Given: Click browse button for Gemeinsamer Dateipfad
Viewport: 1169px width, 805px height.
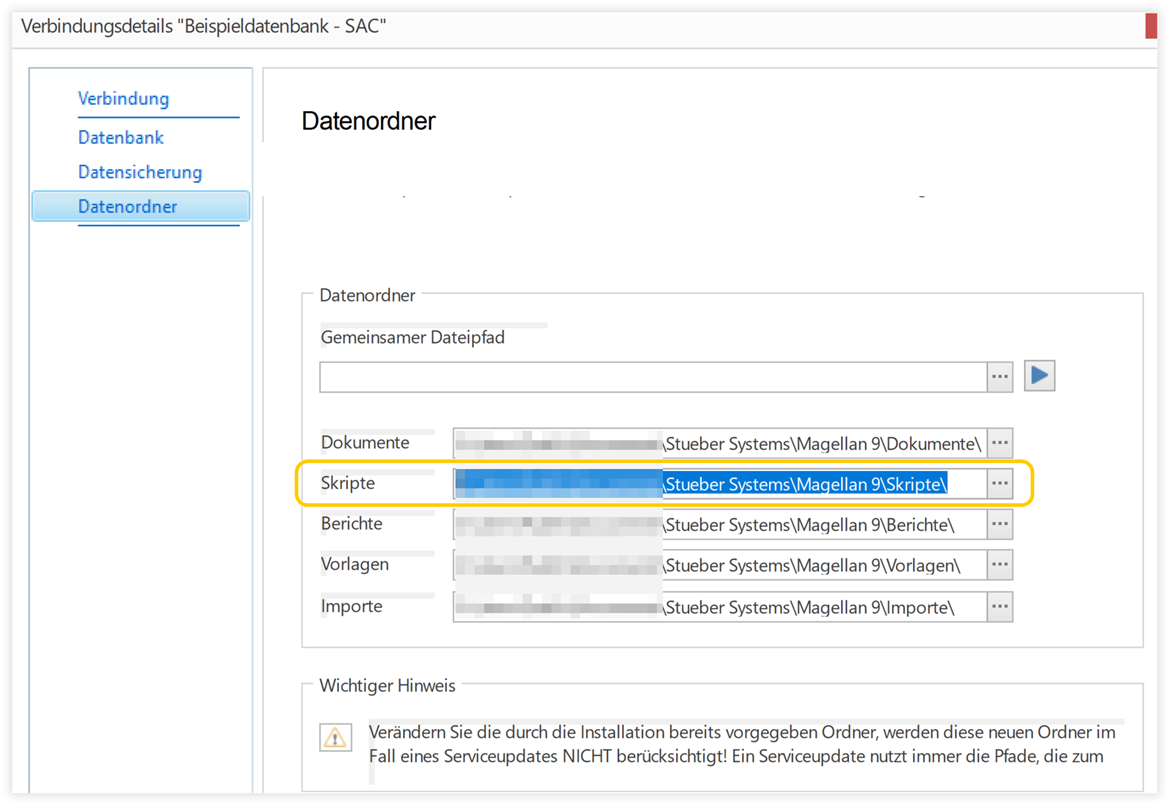Looking at the screenshot, I should point(1000,377).
